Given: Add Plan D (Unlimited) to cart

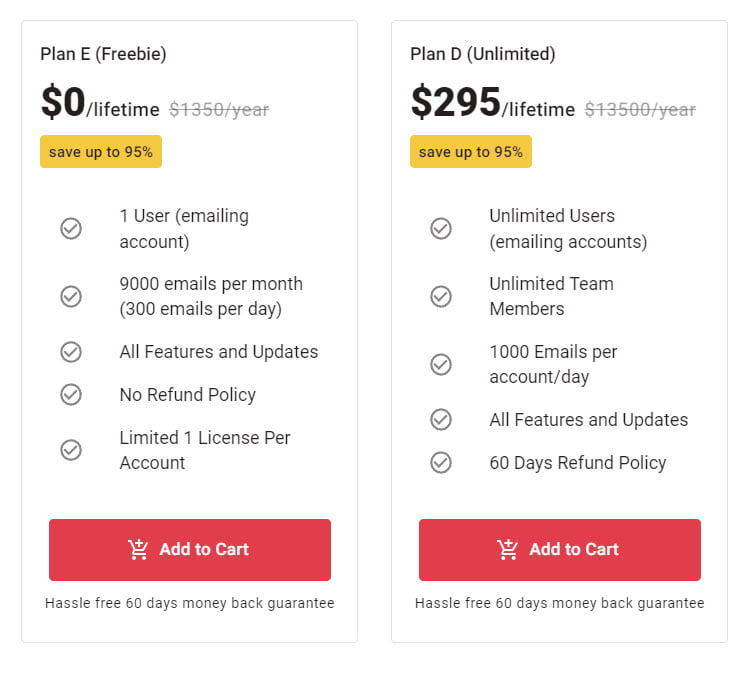Looking at the screenshot, I should [560, 549].
